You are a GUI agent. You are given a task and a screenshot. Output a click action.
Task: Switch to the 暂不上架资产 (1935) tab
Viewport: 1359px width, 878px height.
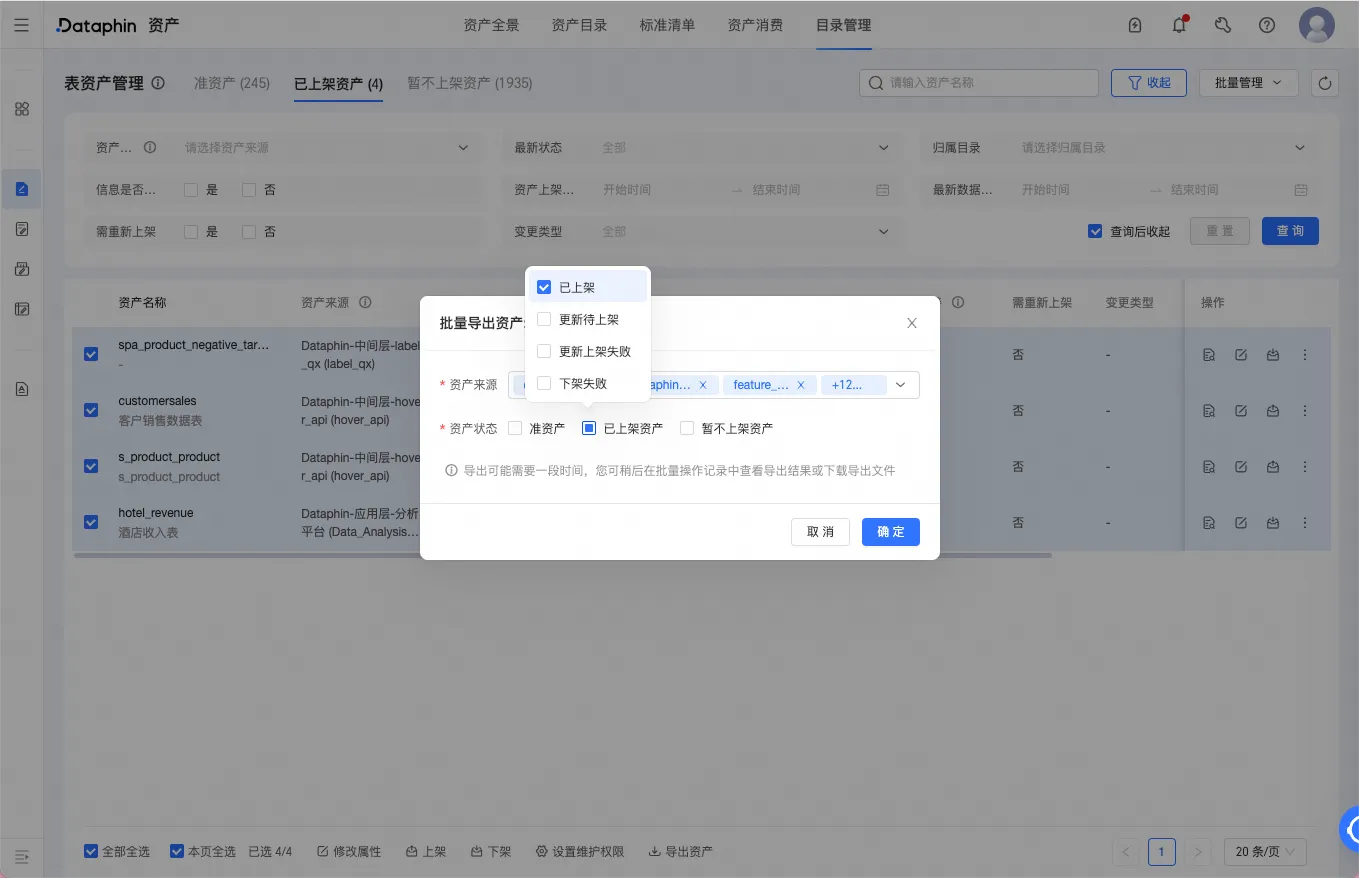tap(470, 83)
